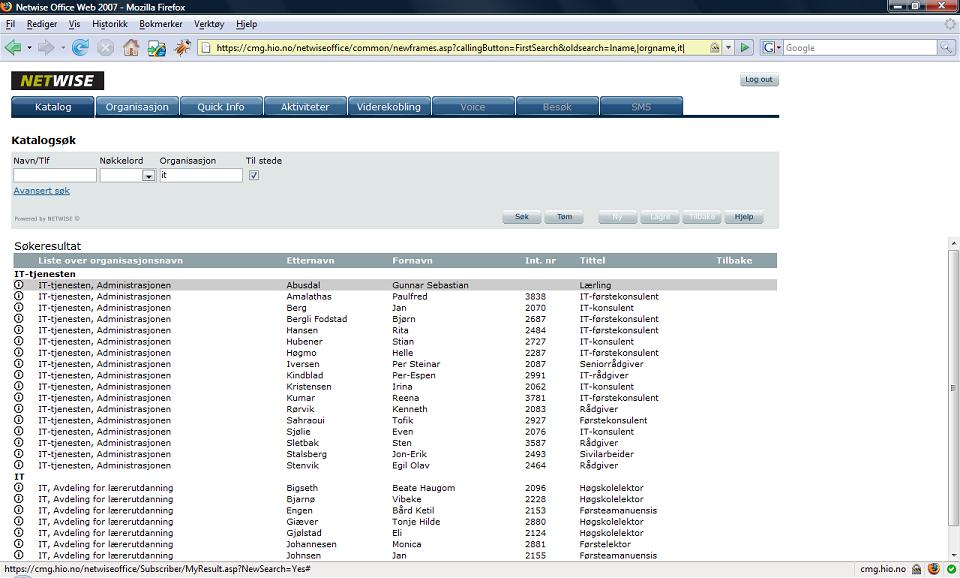Image resolution: width=960 pixels, height=578 pixels.
Task: Click the green Go arrow beside the address bar
Action: (x=744, y=47)
